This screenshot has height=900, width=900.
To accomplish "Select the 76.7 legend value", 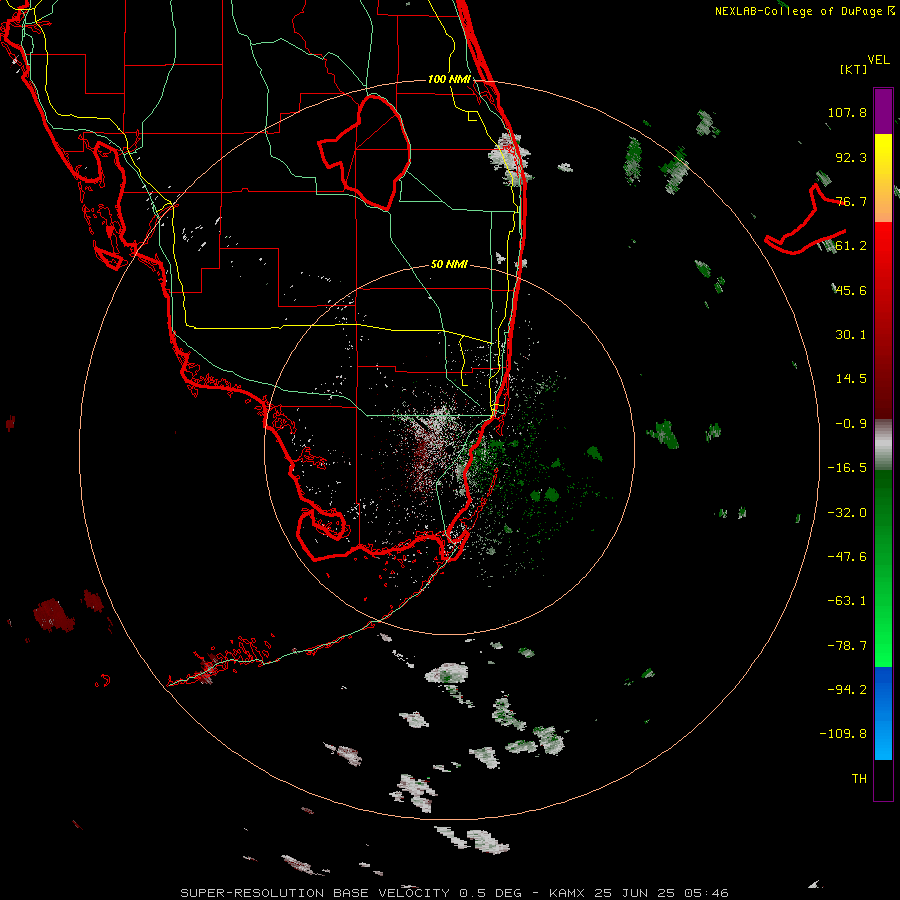I will pos(851,201).
